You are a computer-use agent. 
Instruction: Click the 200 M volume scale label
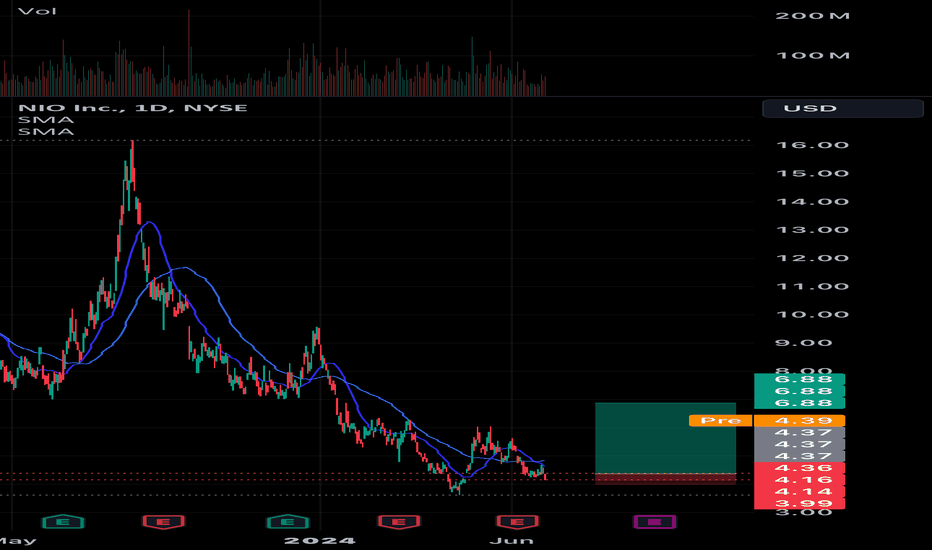tap(813, 16)
